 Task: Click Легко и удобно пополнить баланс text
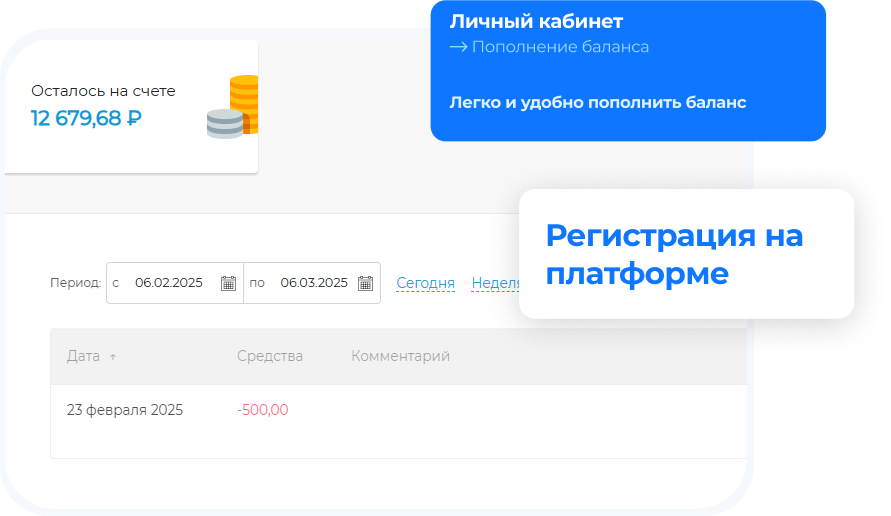pyautogui.click(x=598, y=102)
